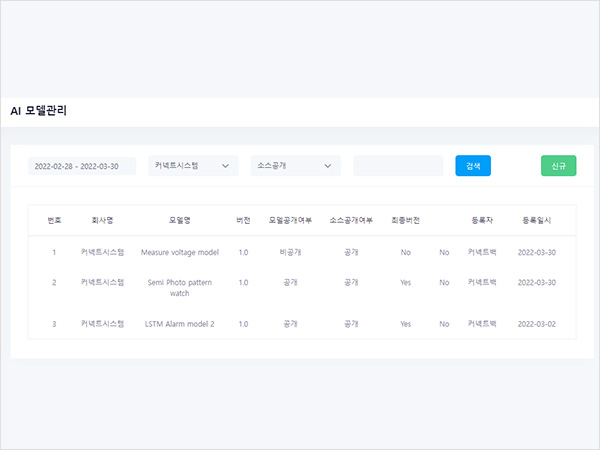This screenshot has height=450, width=600.
Task: Click the 최종버전 column header
Action: click(405, 220)
